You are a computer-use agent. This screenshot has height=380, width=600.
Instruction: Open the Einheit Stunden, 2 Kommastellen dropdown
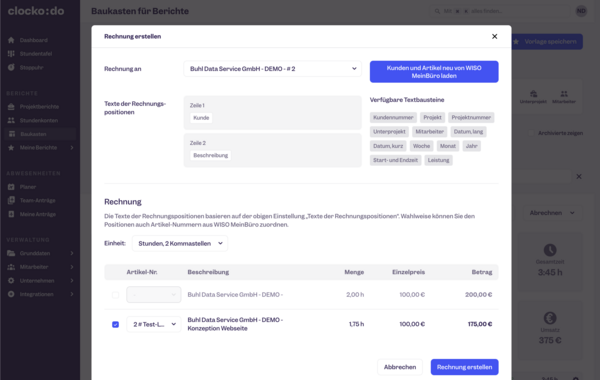pos(180,243)
